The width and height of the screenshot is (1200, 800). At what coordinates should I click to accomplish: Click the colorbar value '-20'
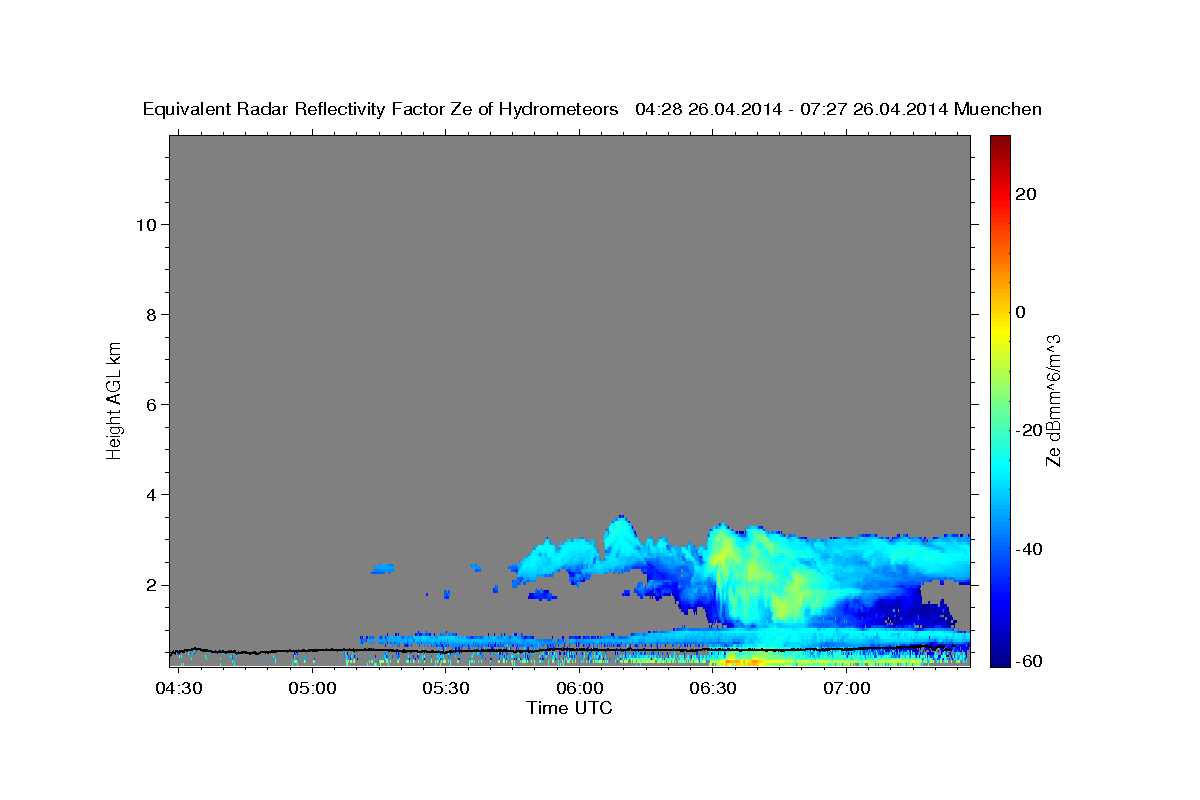[1028, 430]
